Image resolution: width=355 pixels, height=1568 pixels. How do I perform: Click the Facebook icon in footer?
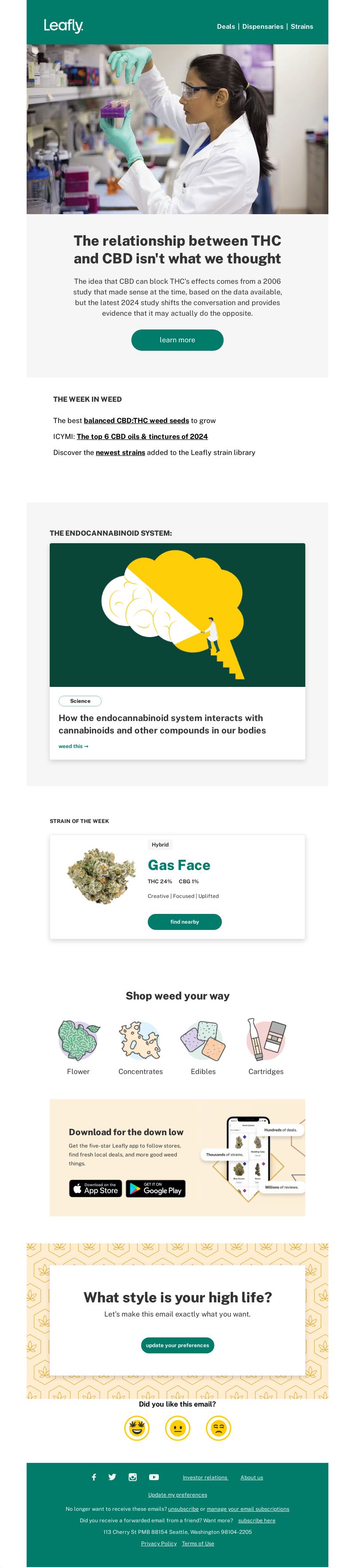pyautogui.click(x=94, y=1477)
